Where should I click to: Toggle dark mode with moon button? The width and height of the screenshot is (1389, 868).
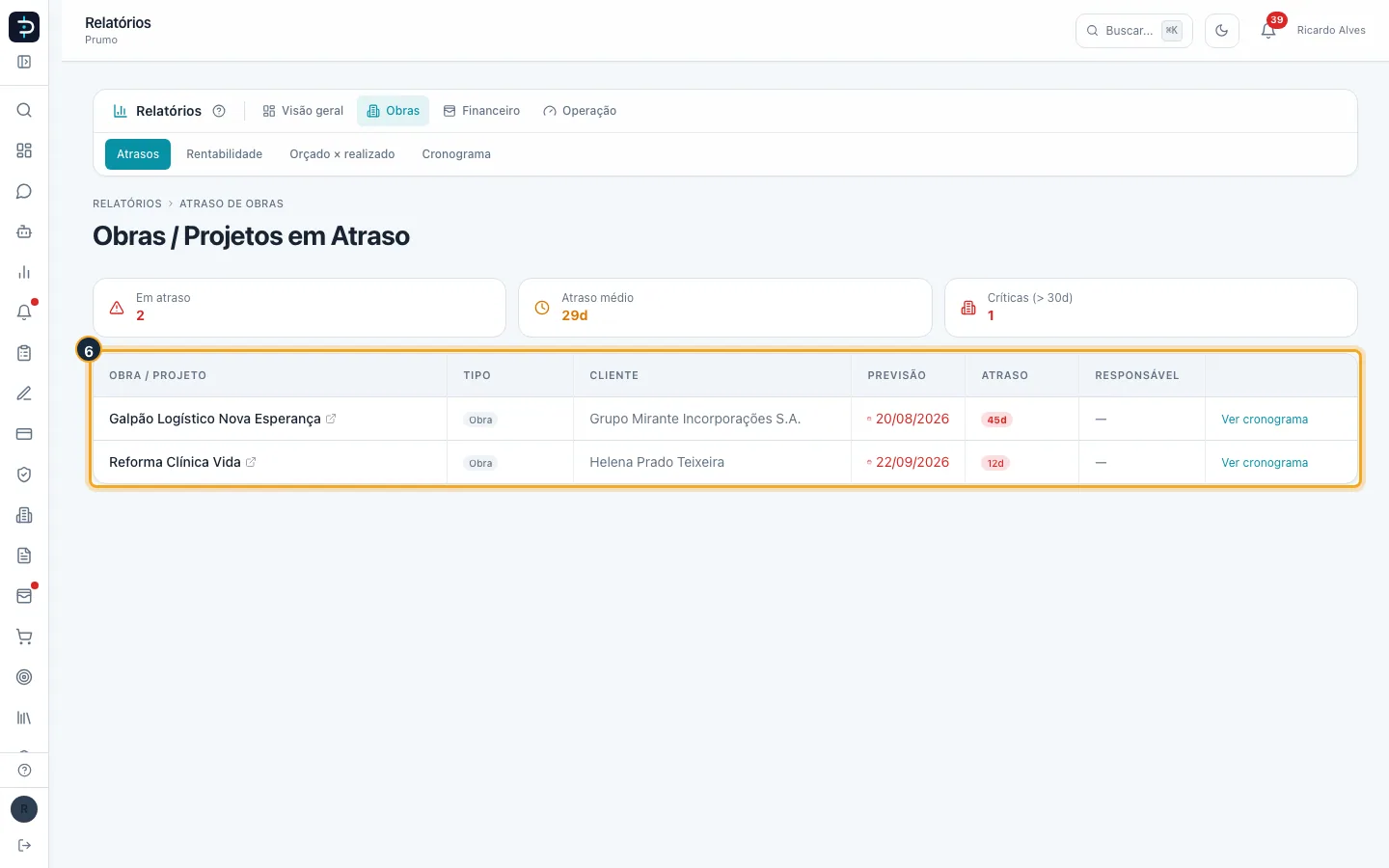[1221, 31]
